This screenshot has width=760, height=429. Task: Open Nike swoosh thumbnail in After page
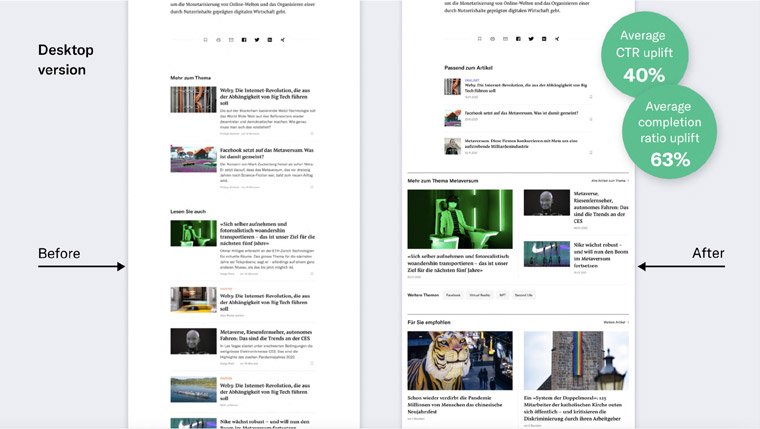point(547,254)
